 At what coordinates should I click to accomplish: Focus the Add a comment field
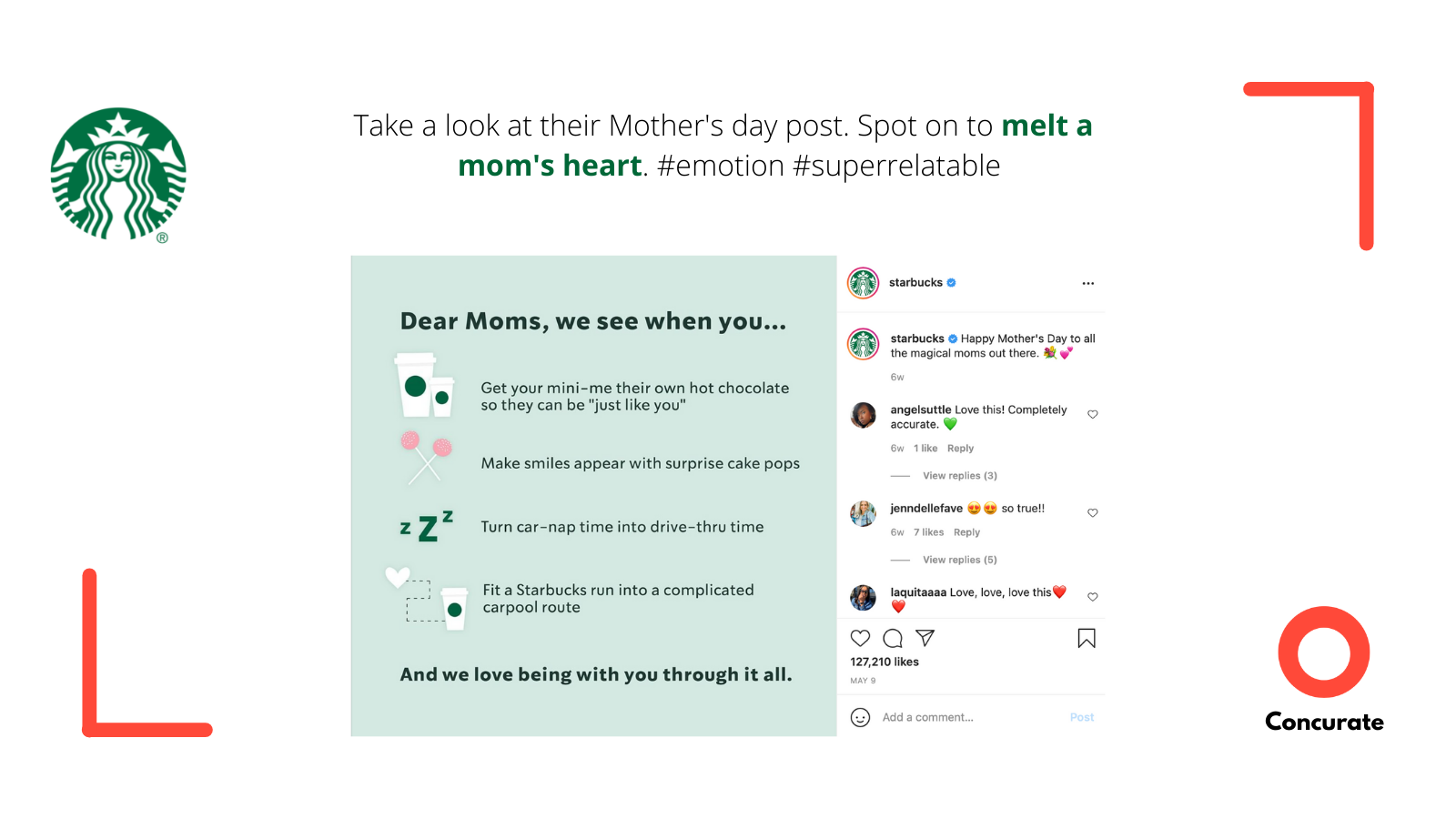(970, 717)
